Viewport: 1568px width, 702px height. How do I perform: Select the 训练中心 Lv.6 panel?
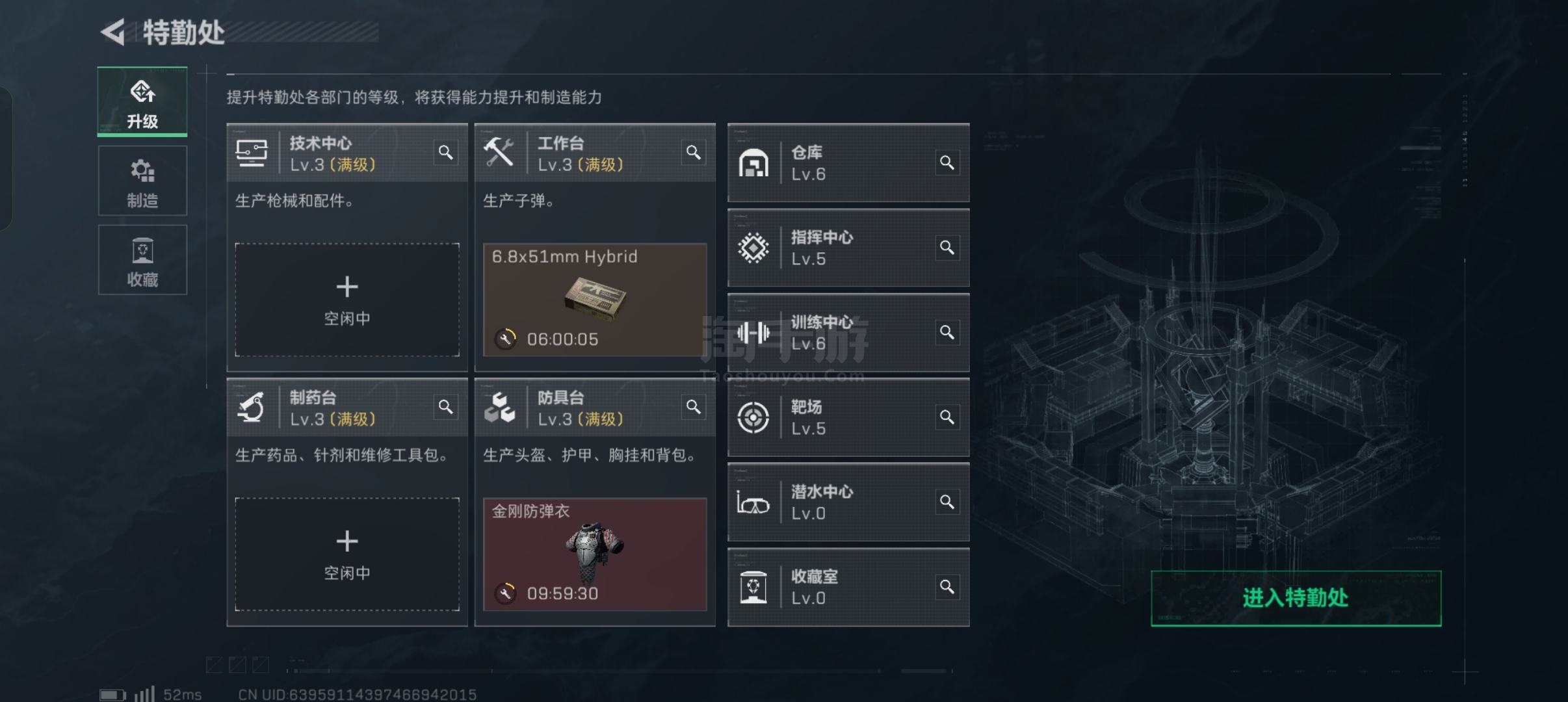pos(848,333)
